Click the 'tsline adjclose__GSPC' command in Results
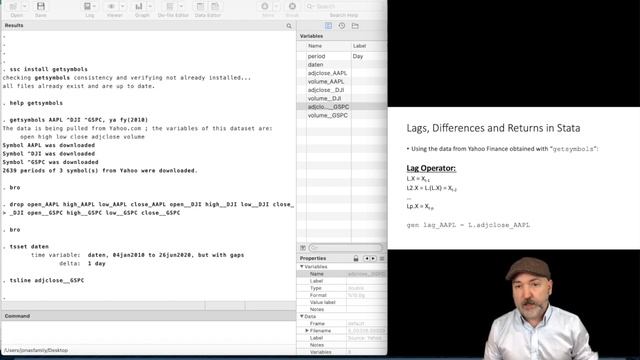 point(47,280)
